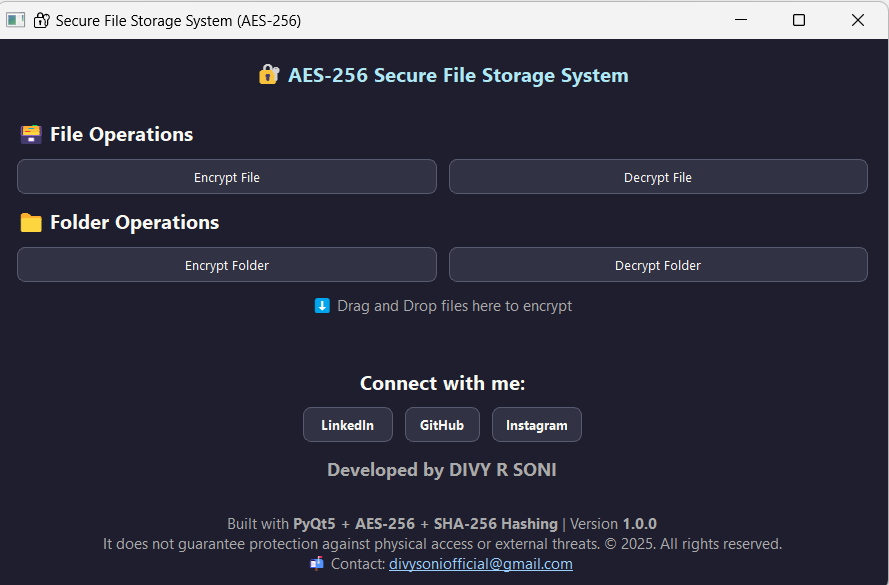Click the Drag and Drop files text area
Screen dimensions: 889x585
click(x=454, y=306)
